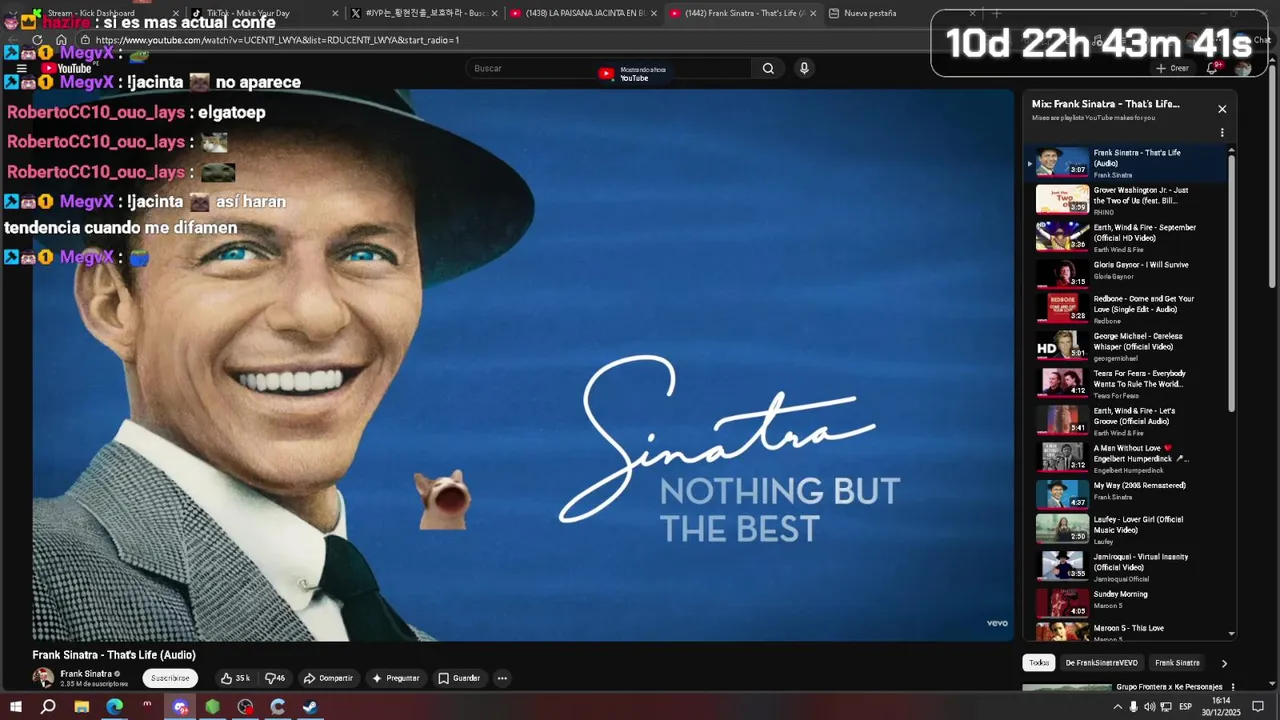Play Earth, Wind & Fire - Let's Groove
Viewport: 1280px width, 720px height.
(x=1127, y=420)
